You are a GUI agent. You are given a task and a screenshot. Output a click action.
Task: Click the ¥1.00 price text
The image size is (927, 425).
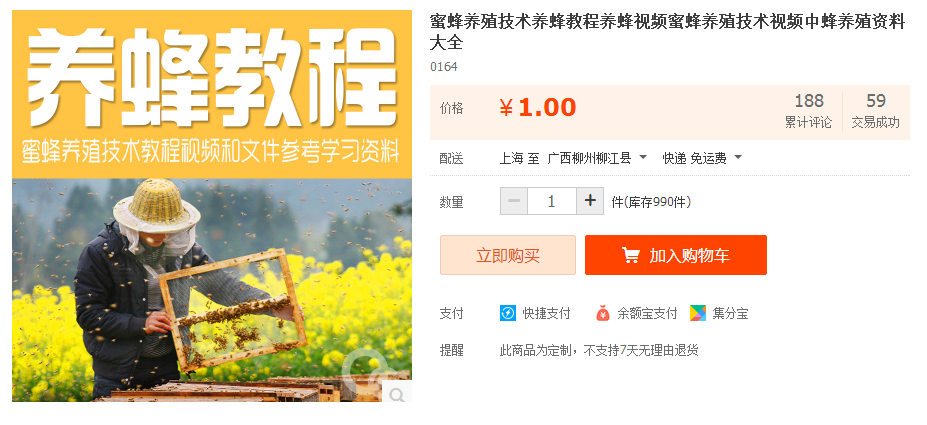(537, 108)
